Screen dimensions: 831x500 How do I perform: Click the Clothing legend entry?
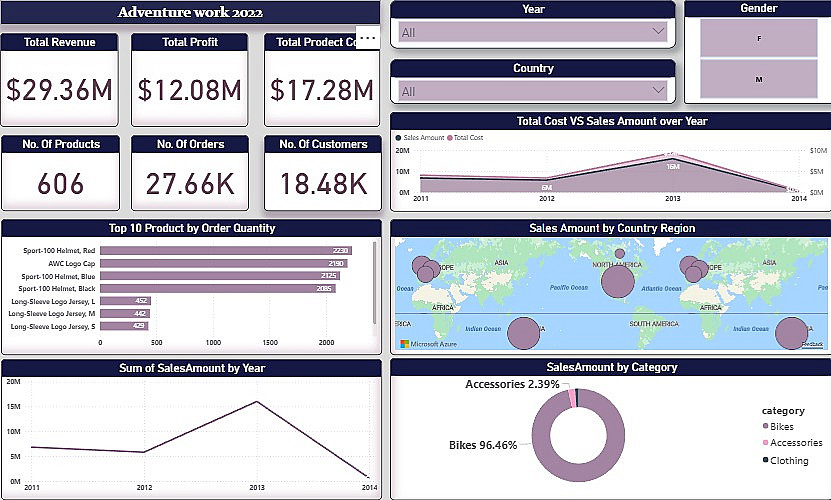[x=785, y=460]
